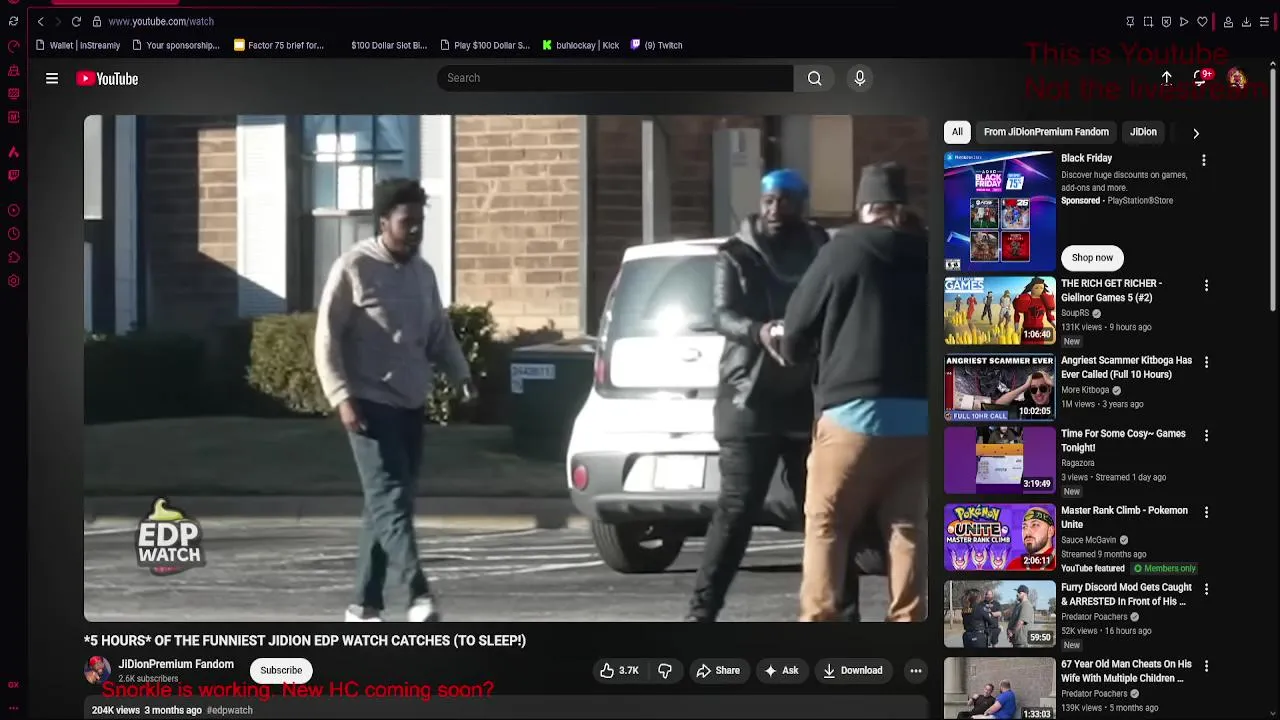The image size is (1280, 720).
Task: Open Wallet | inStreamly bookmark
Action: (x=78, y=45)
